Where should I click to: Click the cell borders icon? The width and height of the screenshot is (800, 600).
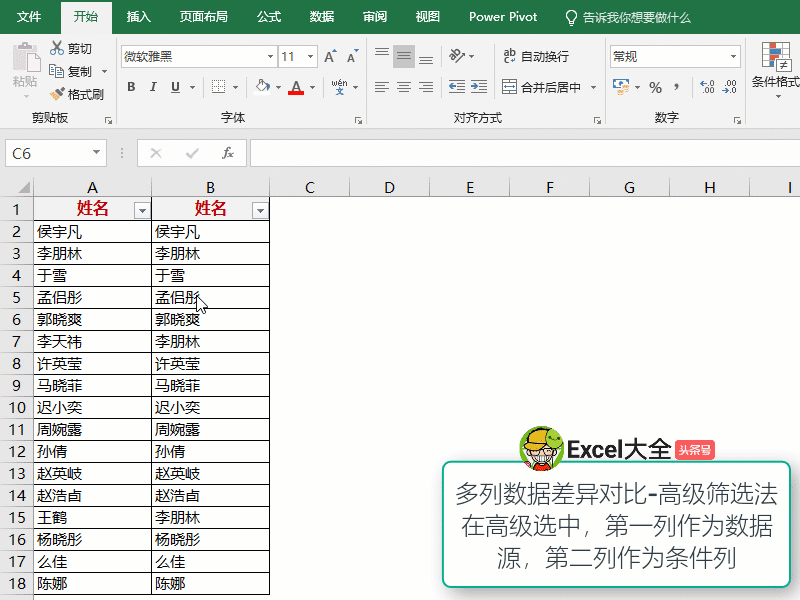218,87
